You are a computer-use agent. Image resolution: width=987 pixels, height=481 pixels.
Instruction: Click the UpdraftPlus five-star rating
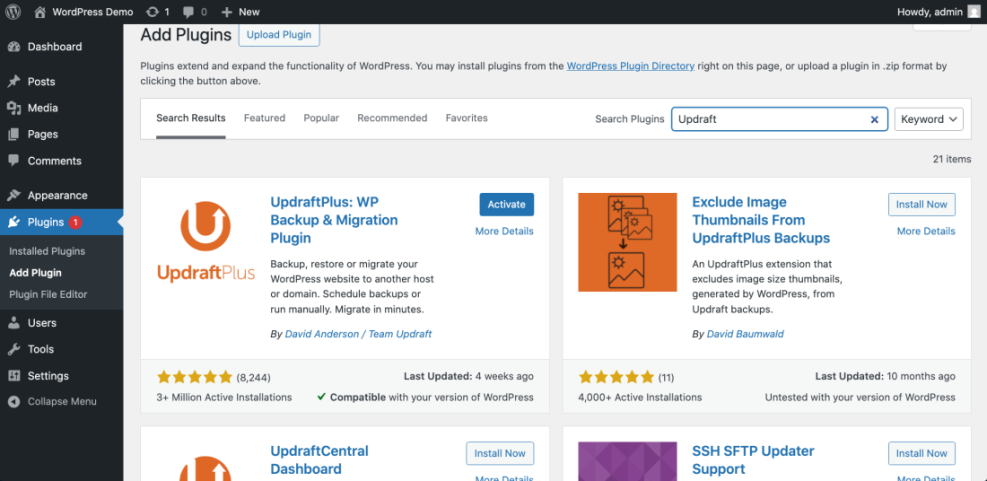pos(195,377)
